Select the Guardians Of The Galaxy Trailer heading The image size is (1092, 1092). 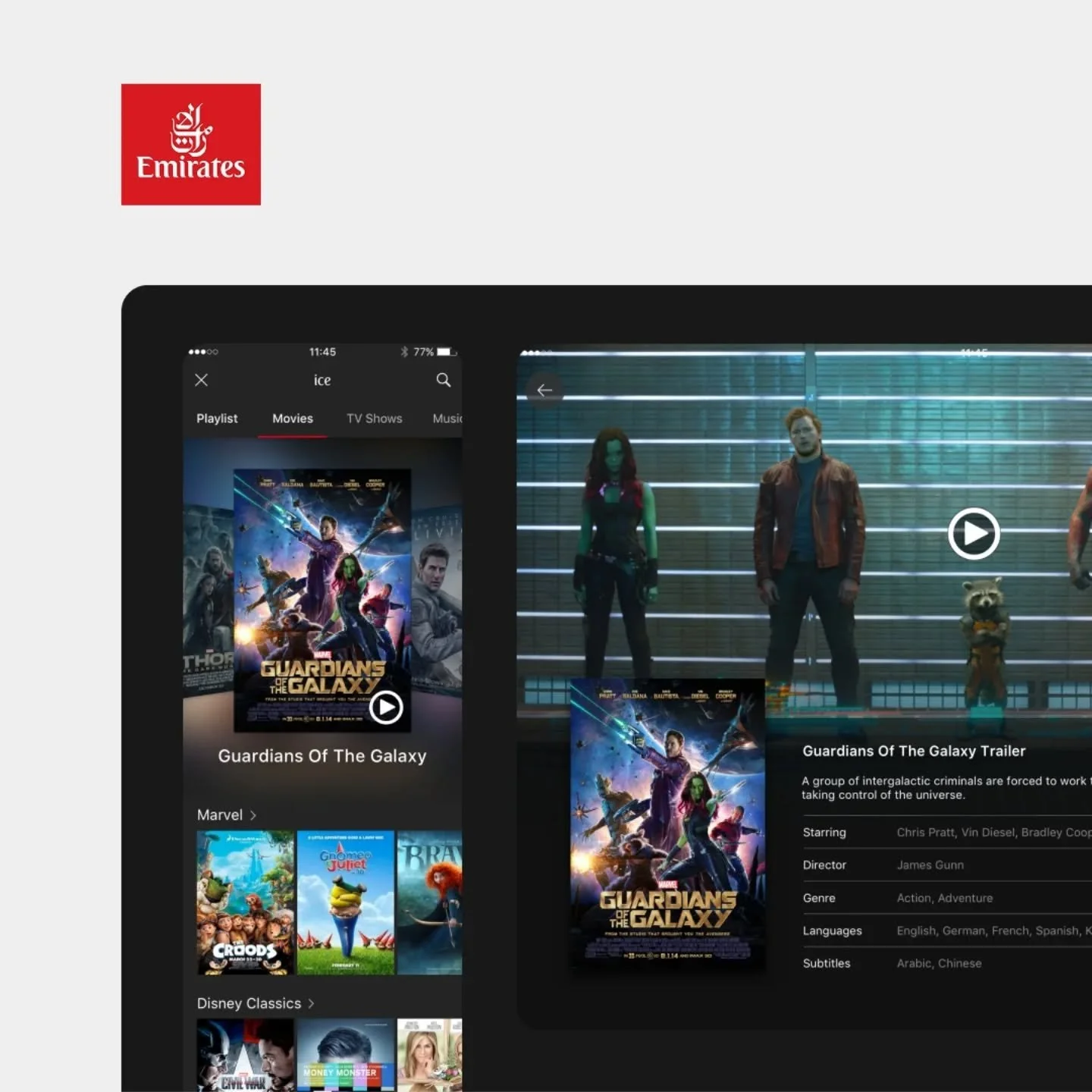(914, 751)
